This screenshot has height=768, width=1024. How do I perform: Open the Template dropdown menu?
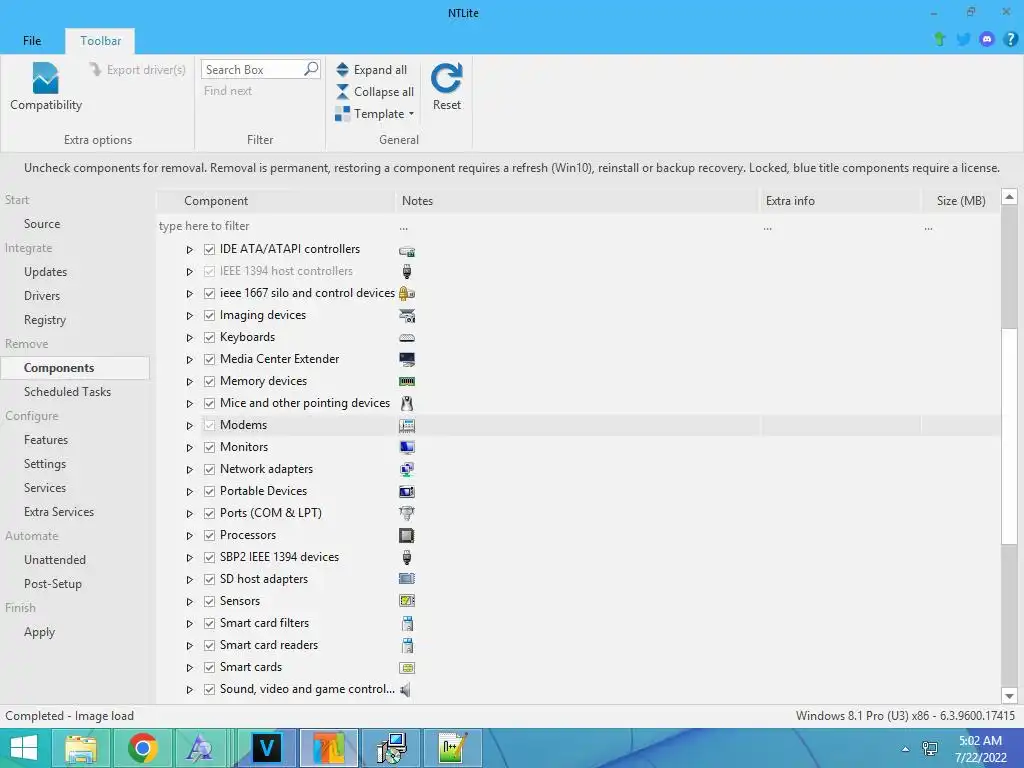tap(375, 114)
